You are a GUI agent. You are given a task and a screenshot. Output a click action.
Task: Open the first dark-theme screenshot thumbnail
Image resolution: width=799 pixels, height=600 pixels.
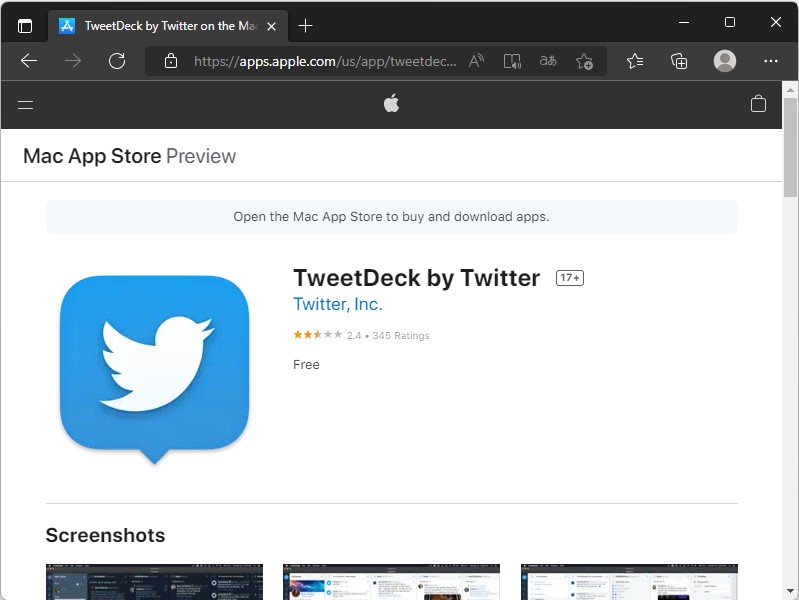(154, 582)
